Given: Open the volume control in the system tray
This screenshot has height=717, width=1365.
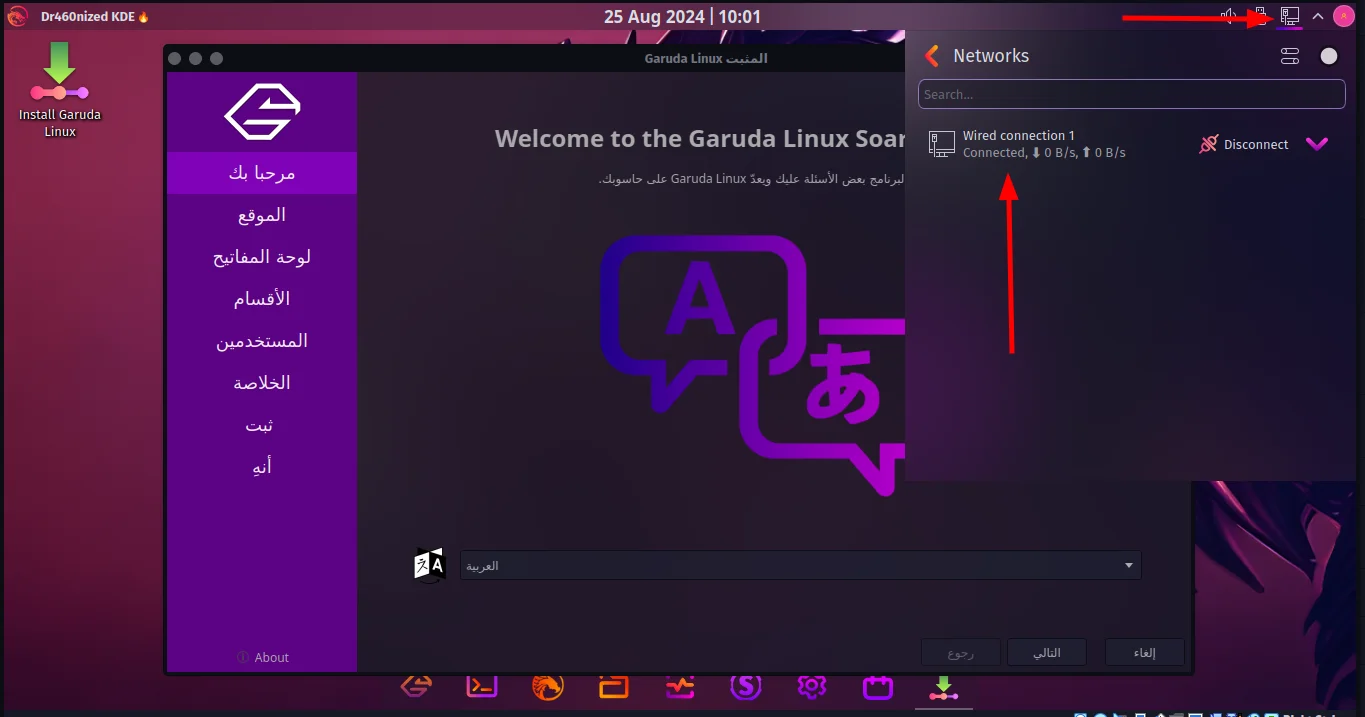Looking at the screenshot, I should coord(1230,16).
